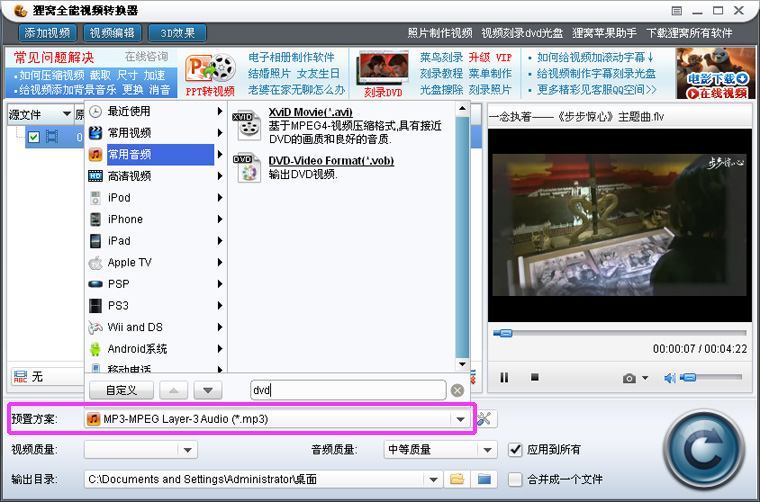This screenshot has width=760, height=502.
Task: Click the Apple TV logo icon
Action: 95,263
